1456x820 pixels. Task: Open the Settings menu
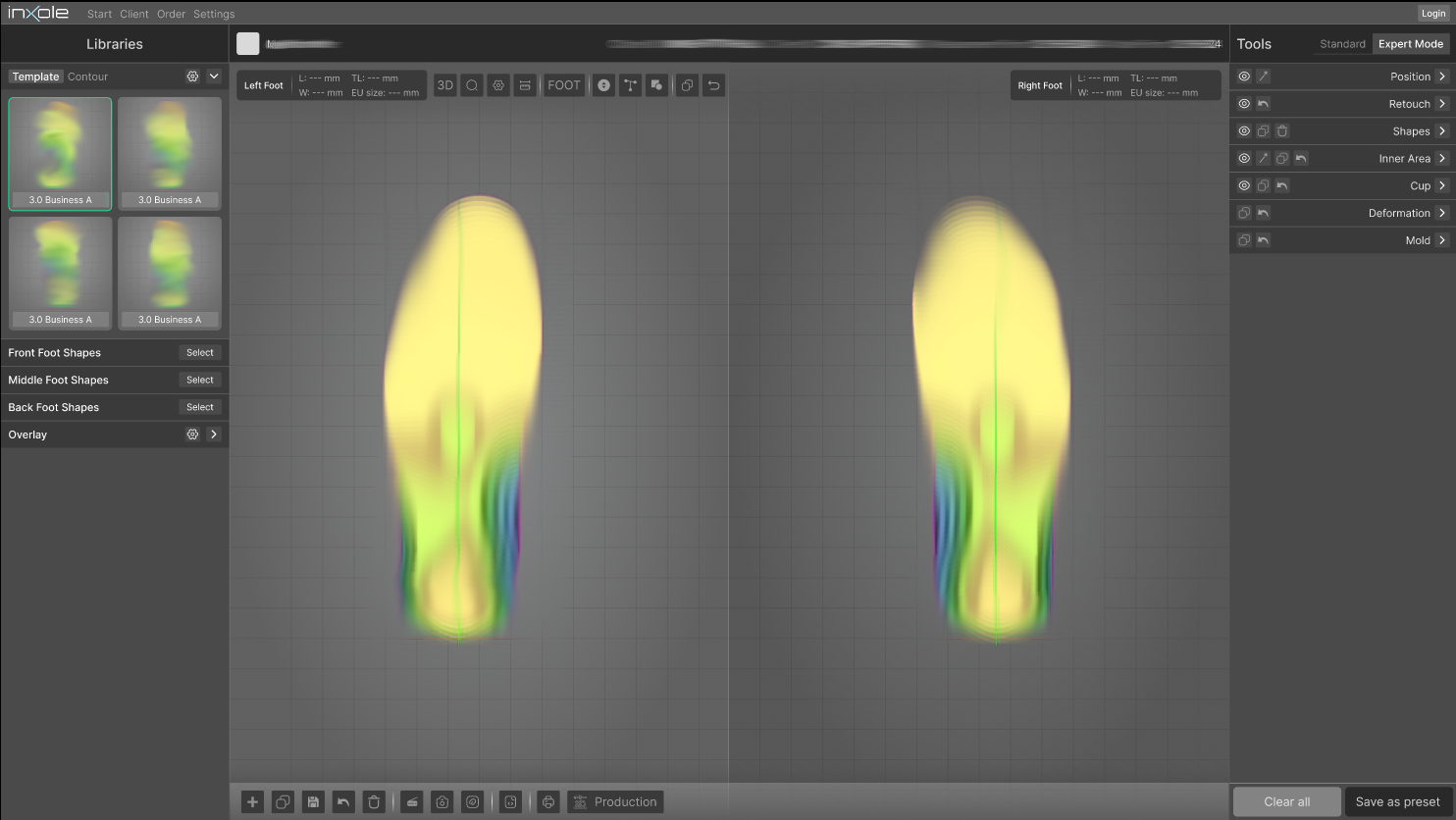coord(214,15)
